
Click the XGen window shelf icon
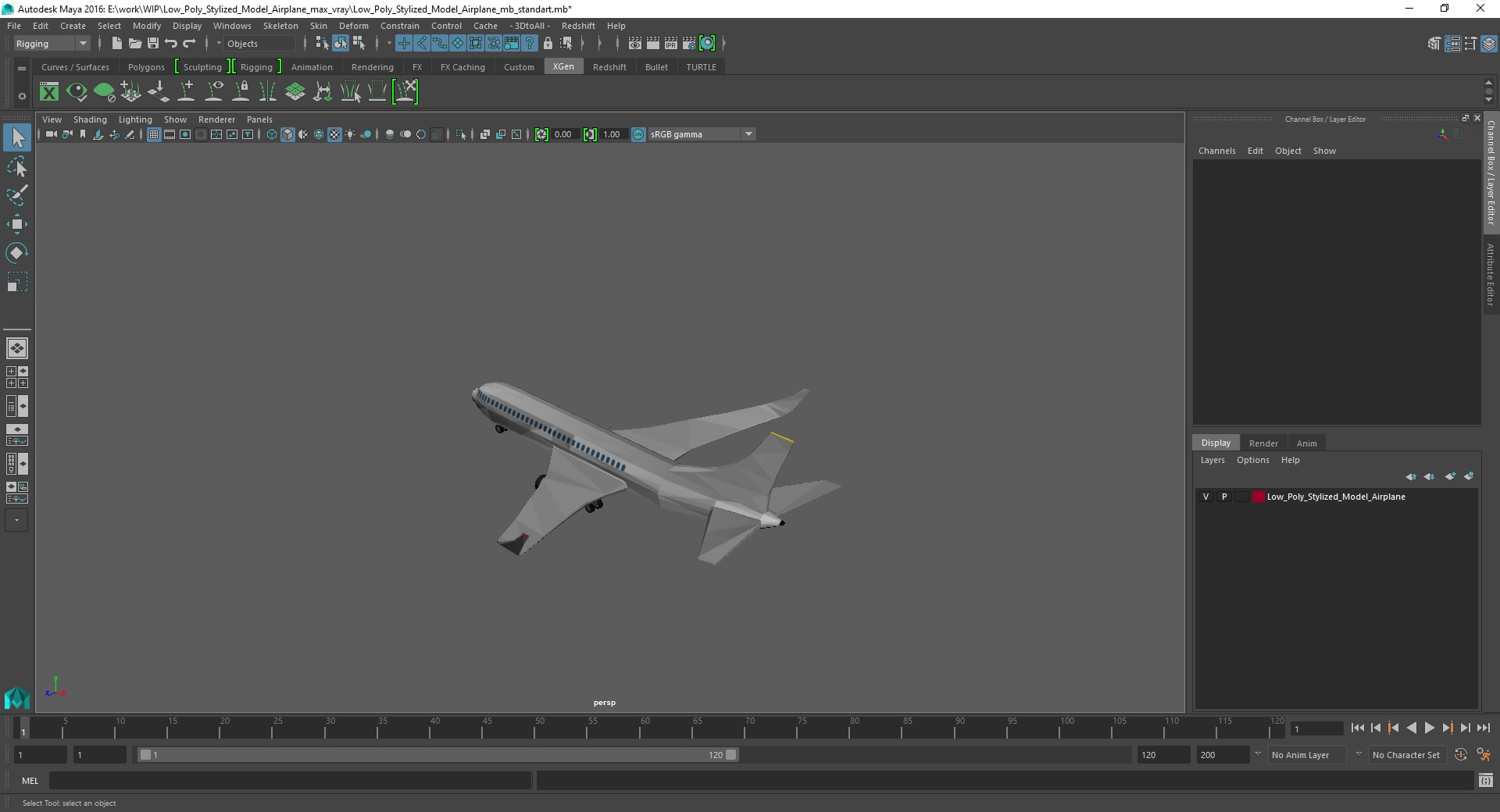click(x=49, y=92)
